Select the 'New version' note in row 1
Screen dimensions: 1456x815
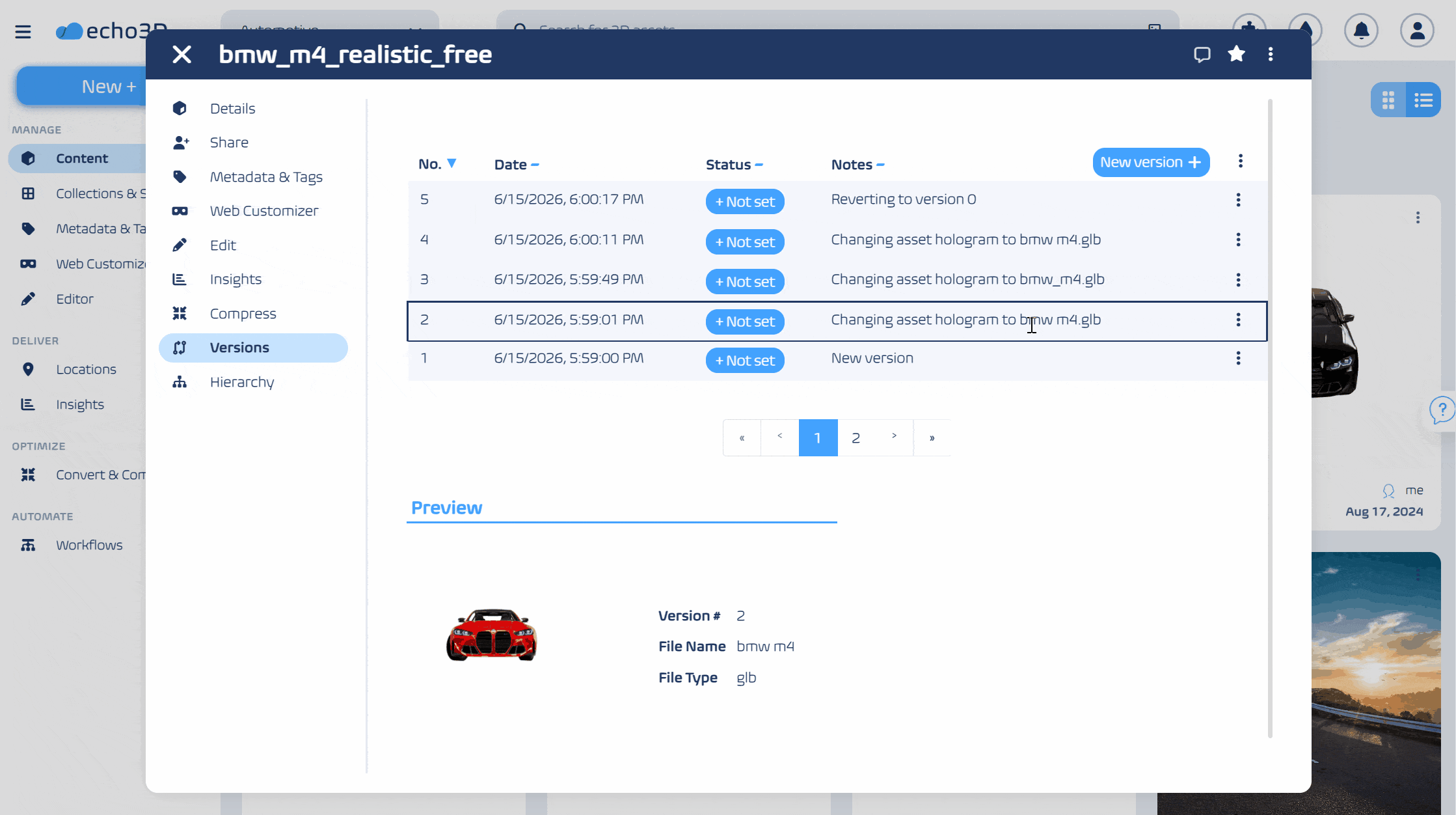coord(872,358)
